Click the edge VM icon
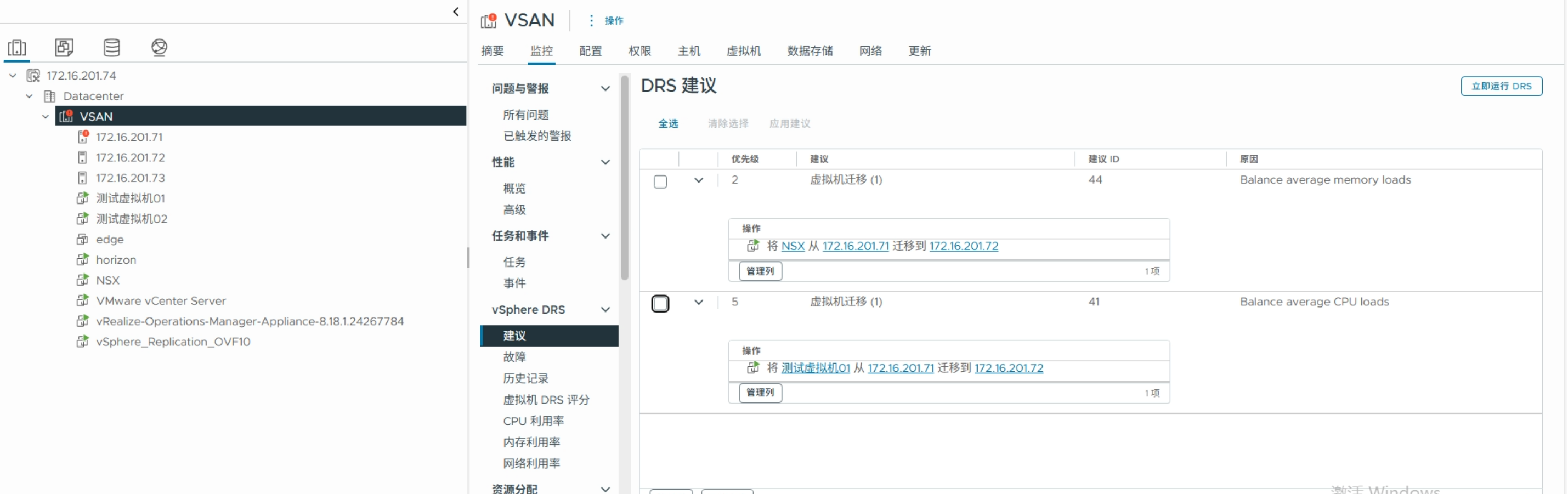This screenshot has height=494, width=1568. (x=83, y=240)
